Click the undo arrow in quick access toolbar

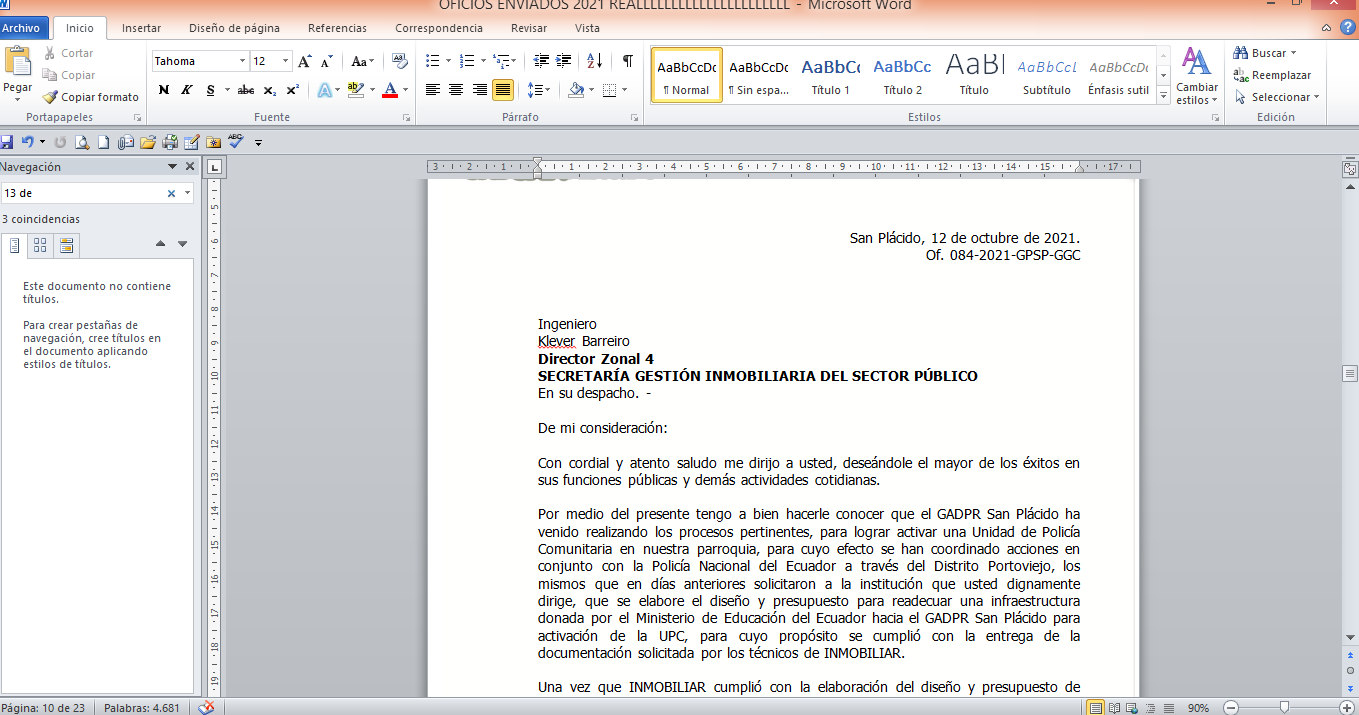click(27, 142)
